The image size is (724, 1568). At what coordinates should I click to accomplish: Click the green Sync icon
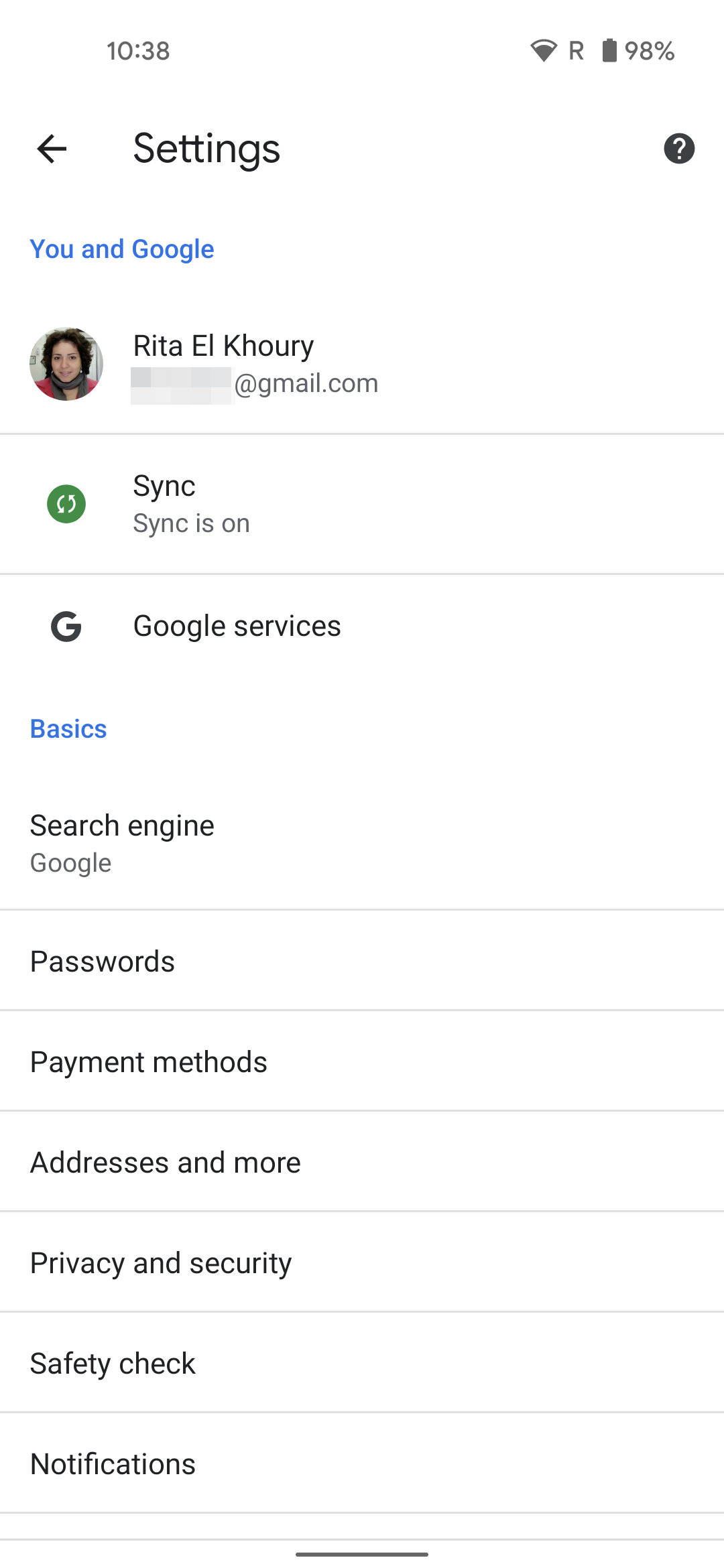[x=65, y=504]
